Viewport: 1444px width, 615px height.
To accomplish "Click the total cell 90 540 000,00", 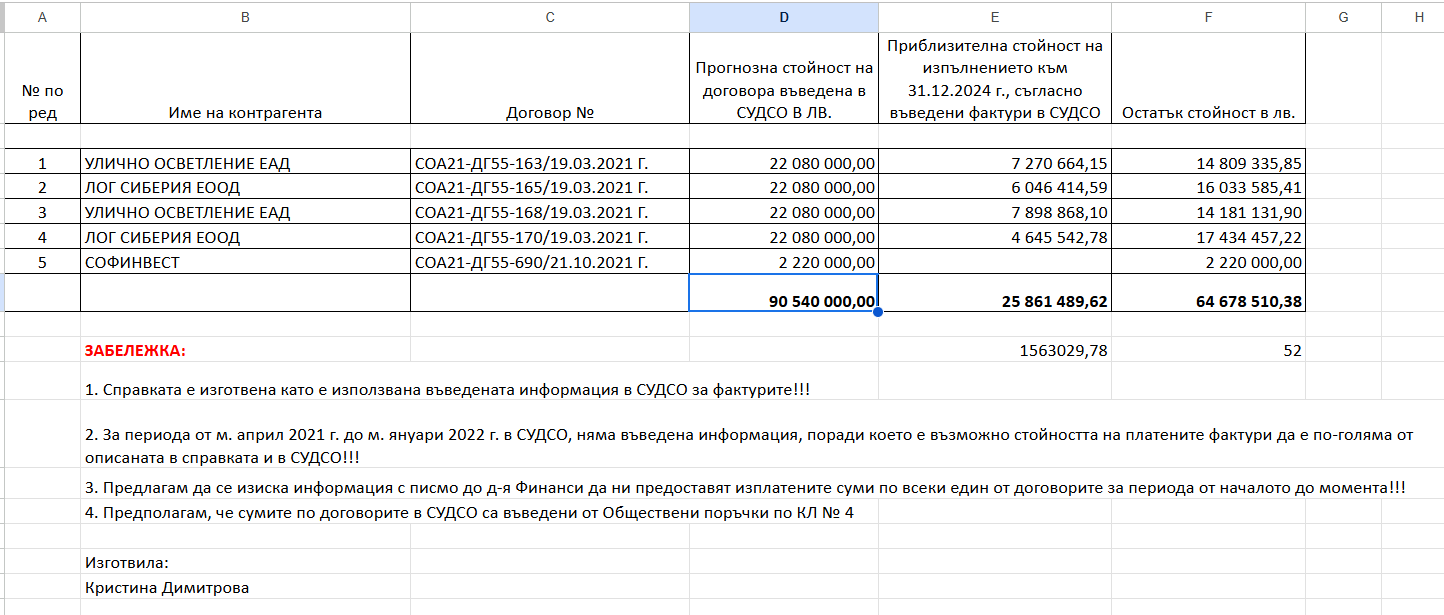I will [784, 293].
